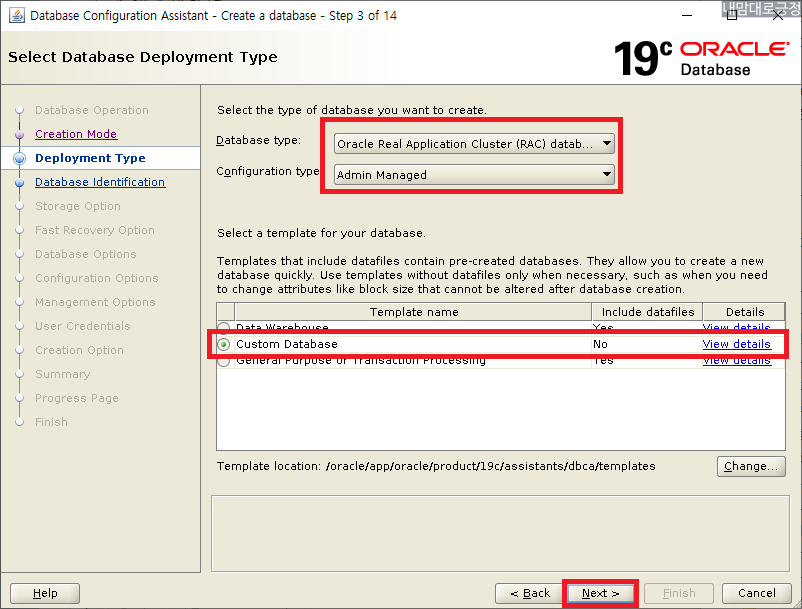Open the Configuration type dropdown
The height and width of the screenshot is (609, 802).
pyautogui.click(x=474, y=174)
